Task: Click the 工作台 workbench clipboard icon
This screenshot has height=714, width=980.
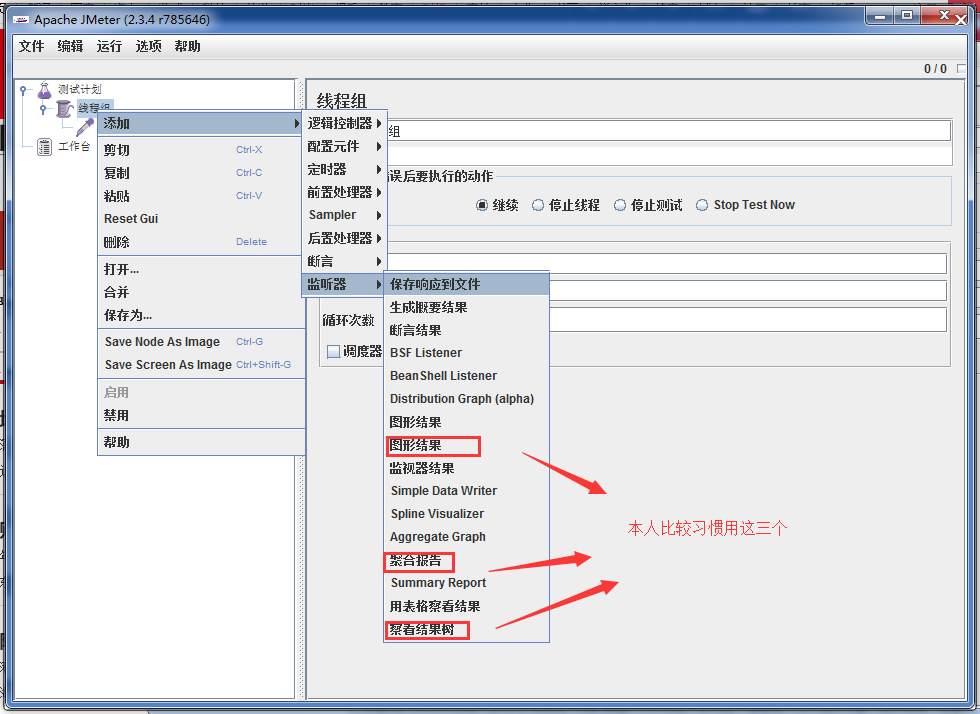Action: coord(44,147)
